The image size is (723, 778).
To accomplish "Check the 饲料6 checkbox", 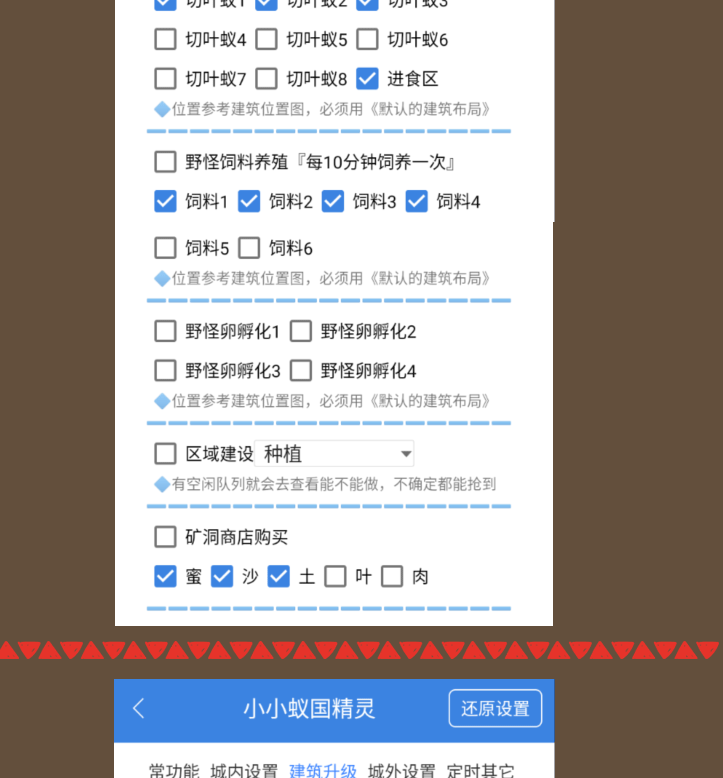I will [x=249, y=248].
